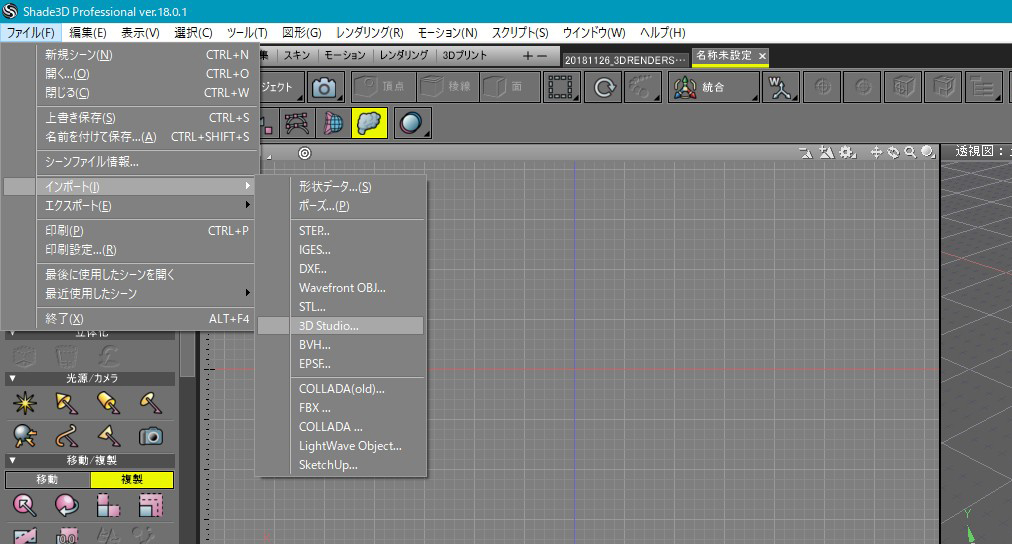Import 形状データ... from submenu
Screen dimensions: 1012x544
tap(358, 186)
